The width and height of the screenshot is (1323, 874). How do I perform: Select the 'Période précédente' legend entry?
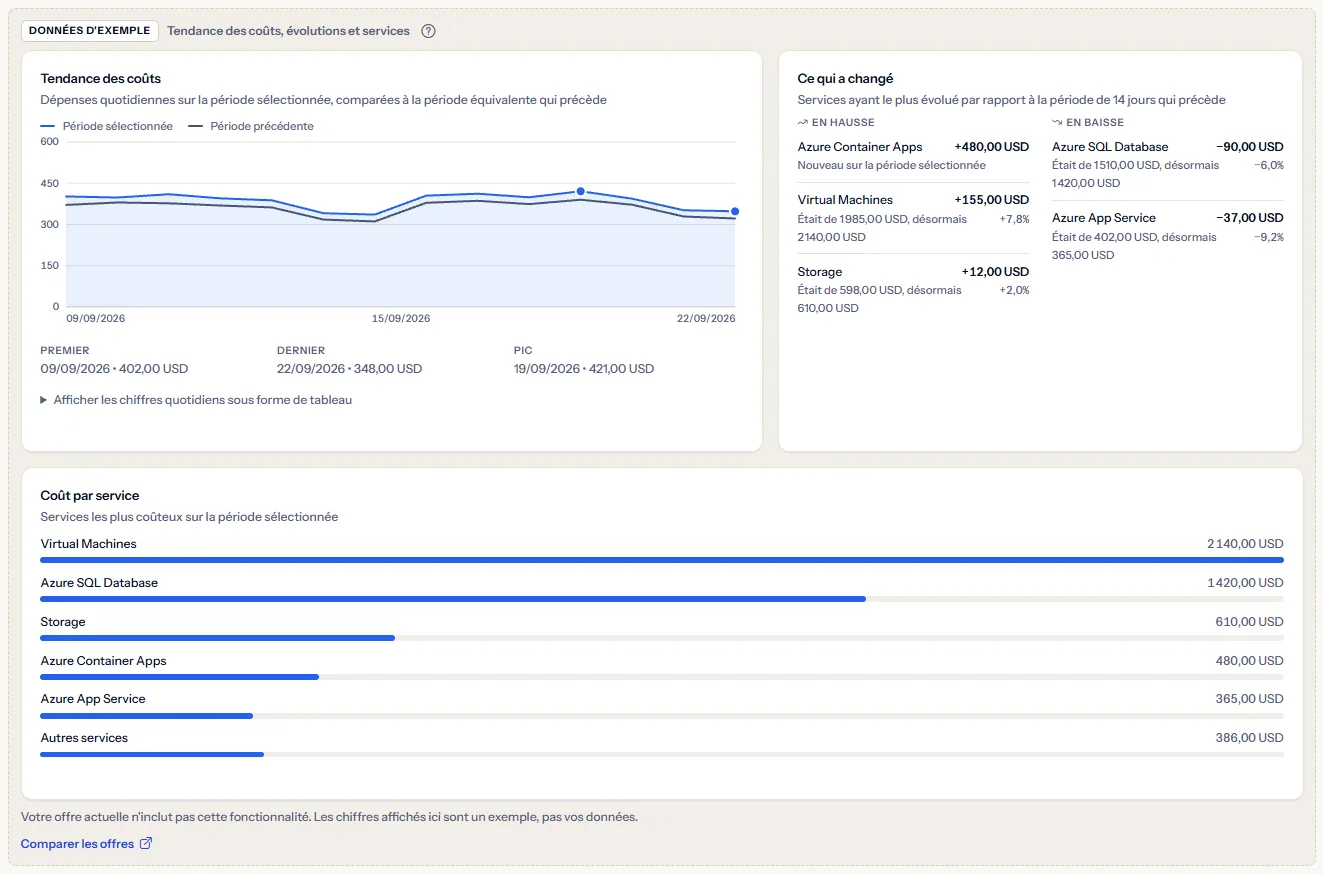[x=251, y=127]
